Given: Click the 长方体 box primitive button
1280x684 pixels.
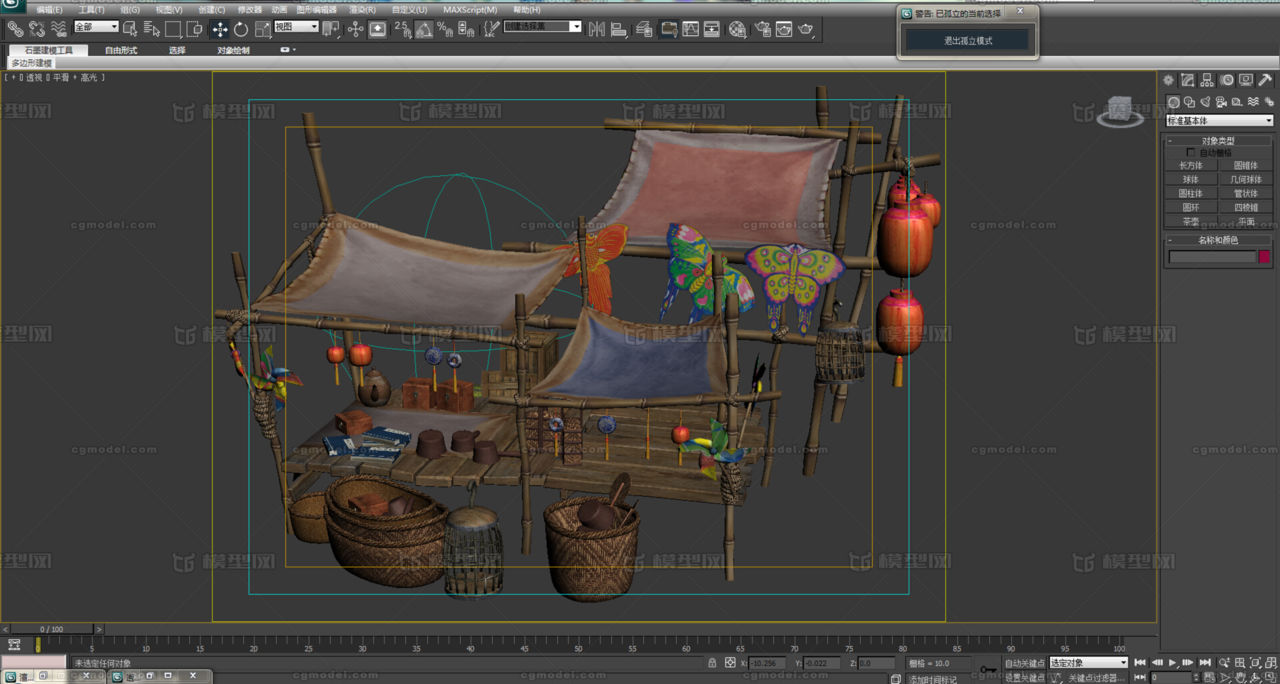Looking at the screenshot, I should [x=1190, y=166].
